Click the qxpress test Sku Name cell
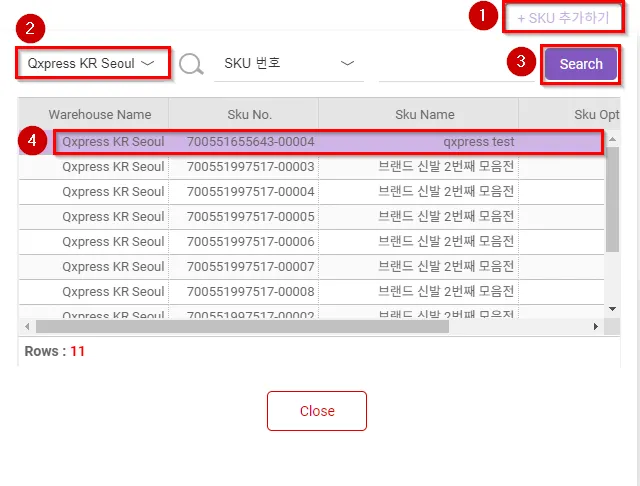 point(419,142)
